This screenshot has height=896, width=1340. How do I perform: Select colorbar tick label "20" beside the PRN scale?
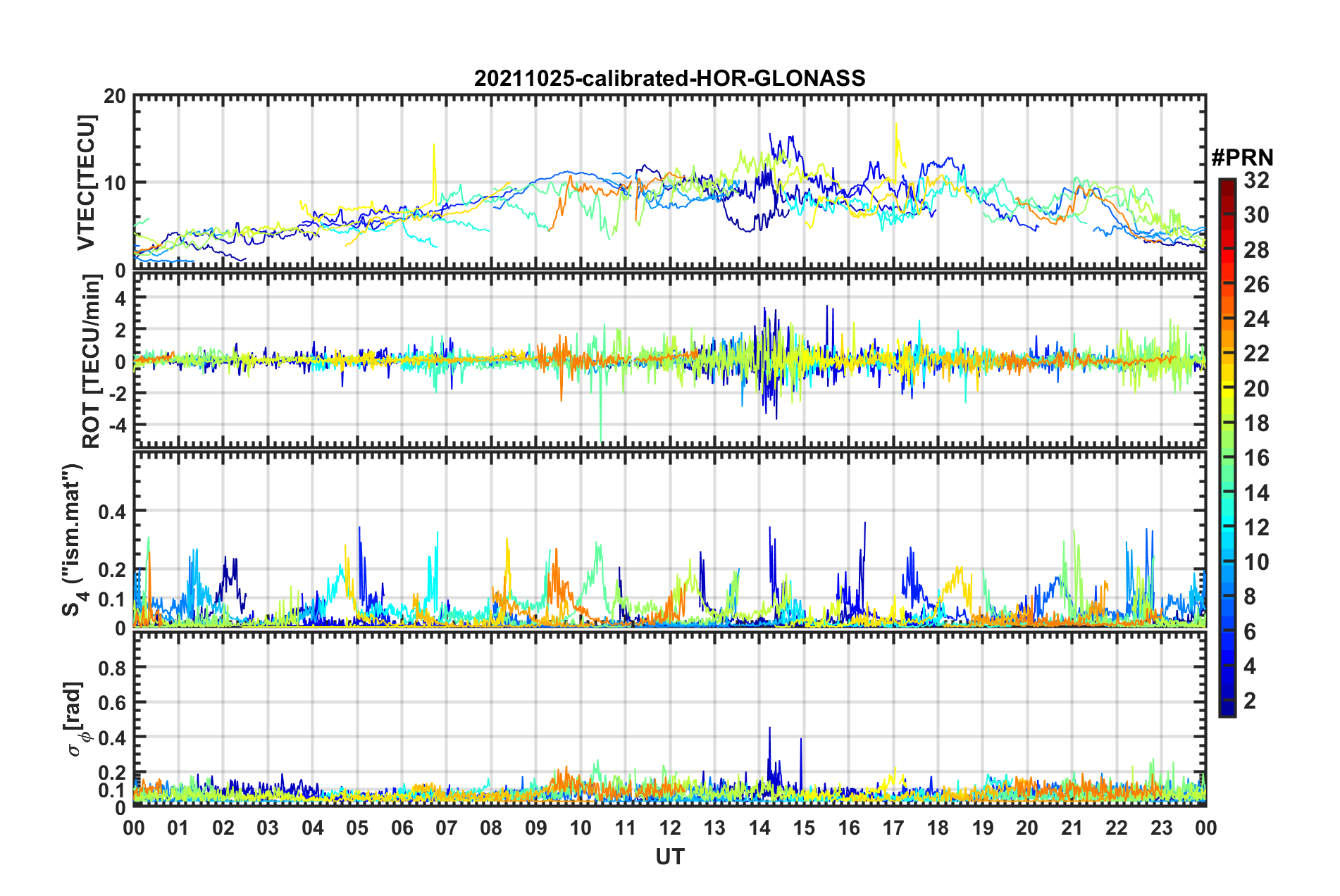(x=1256, y=388)
